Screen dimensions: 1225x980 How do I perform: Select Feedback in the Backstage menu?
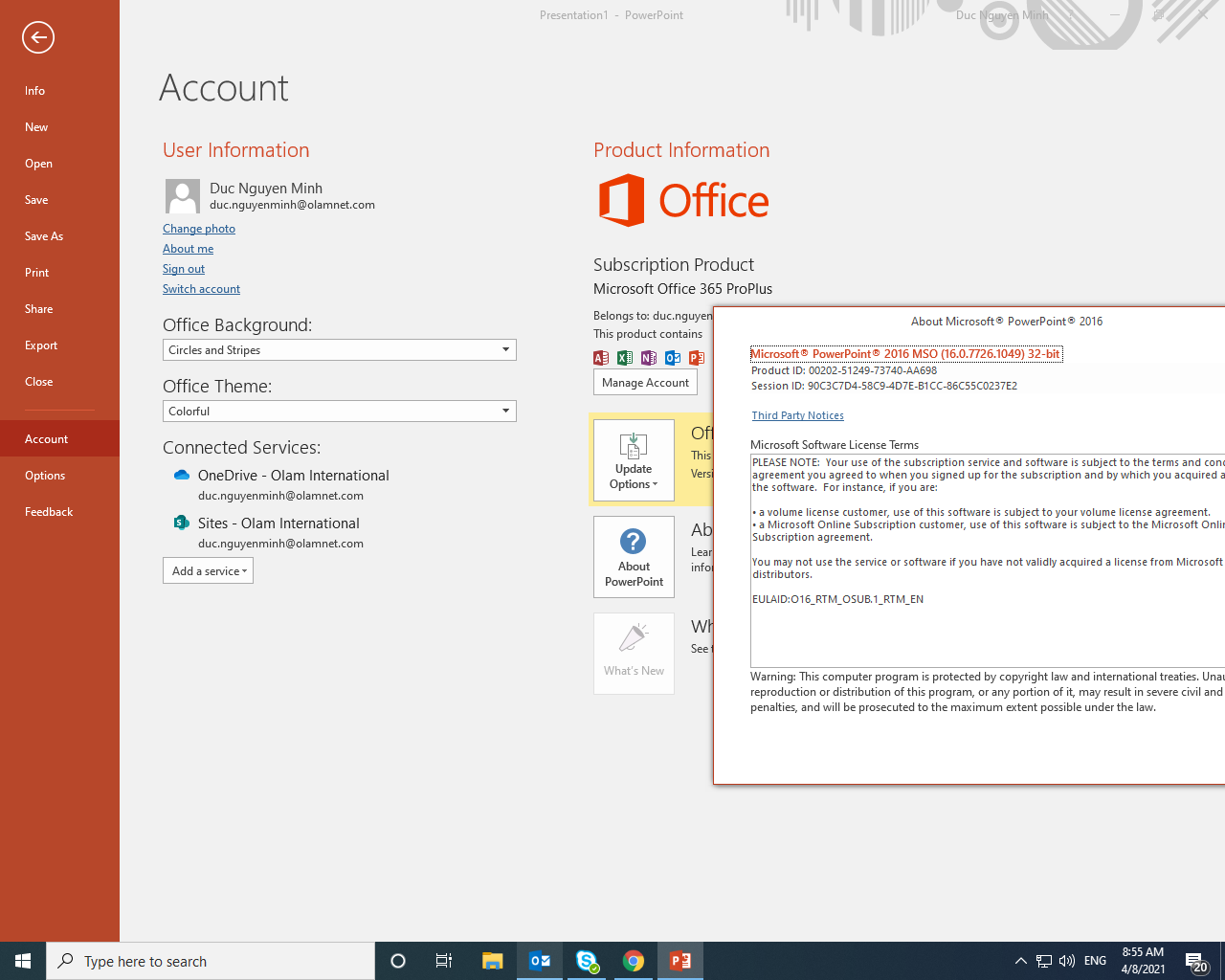[x=59, y=512]
